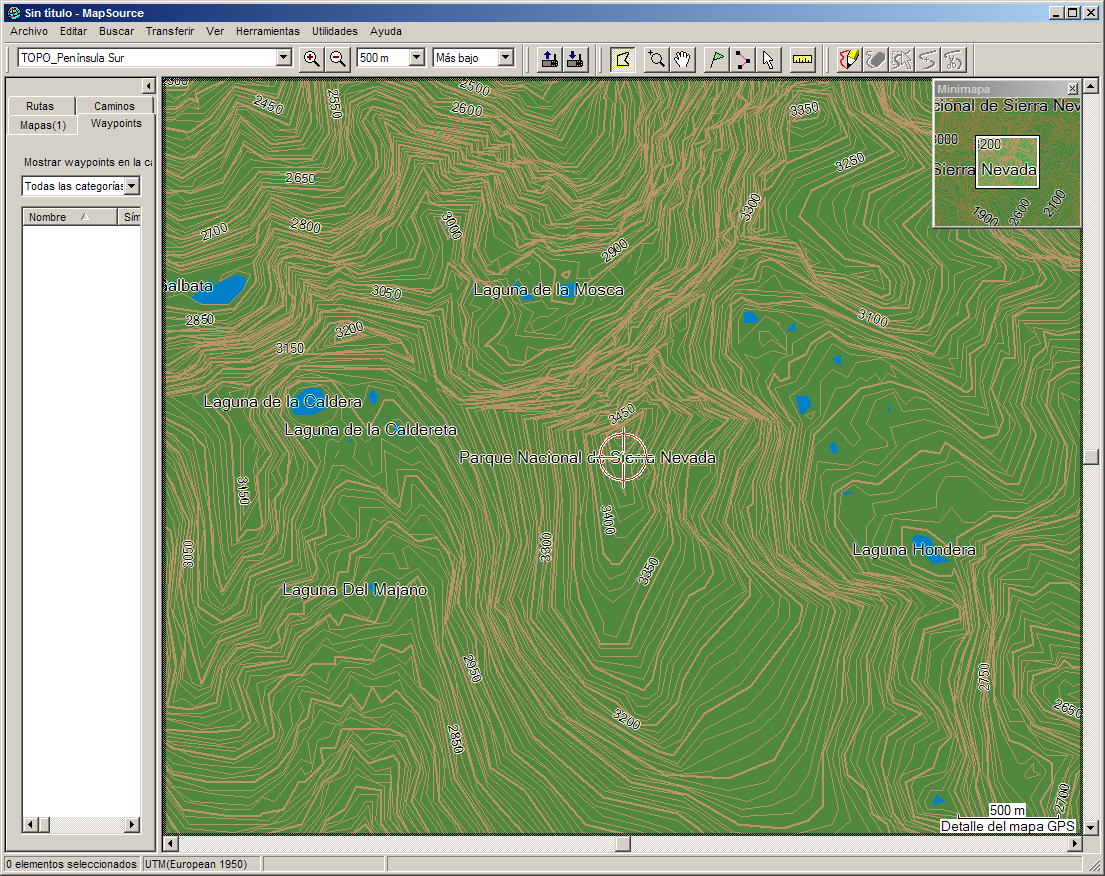Screen dimensions: 1105x876
Task: Click the track select tool icon
Action: (x=901, y=59)
